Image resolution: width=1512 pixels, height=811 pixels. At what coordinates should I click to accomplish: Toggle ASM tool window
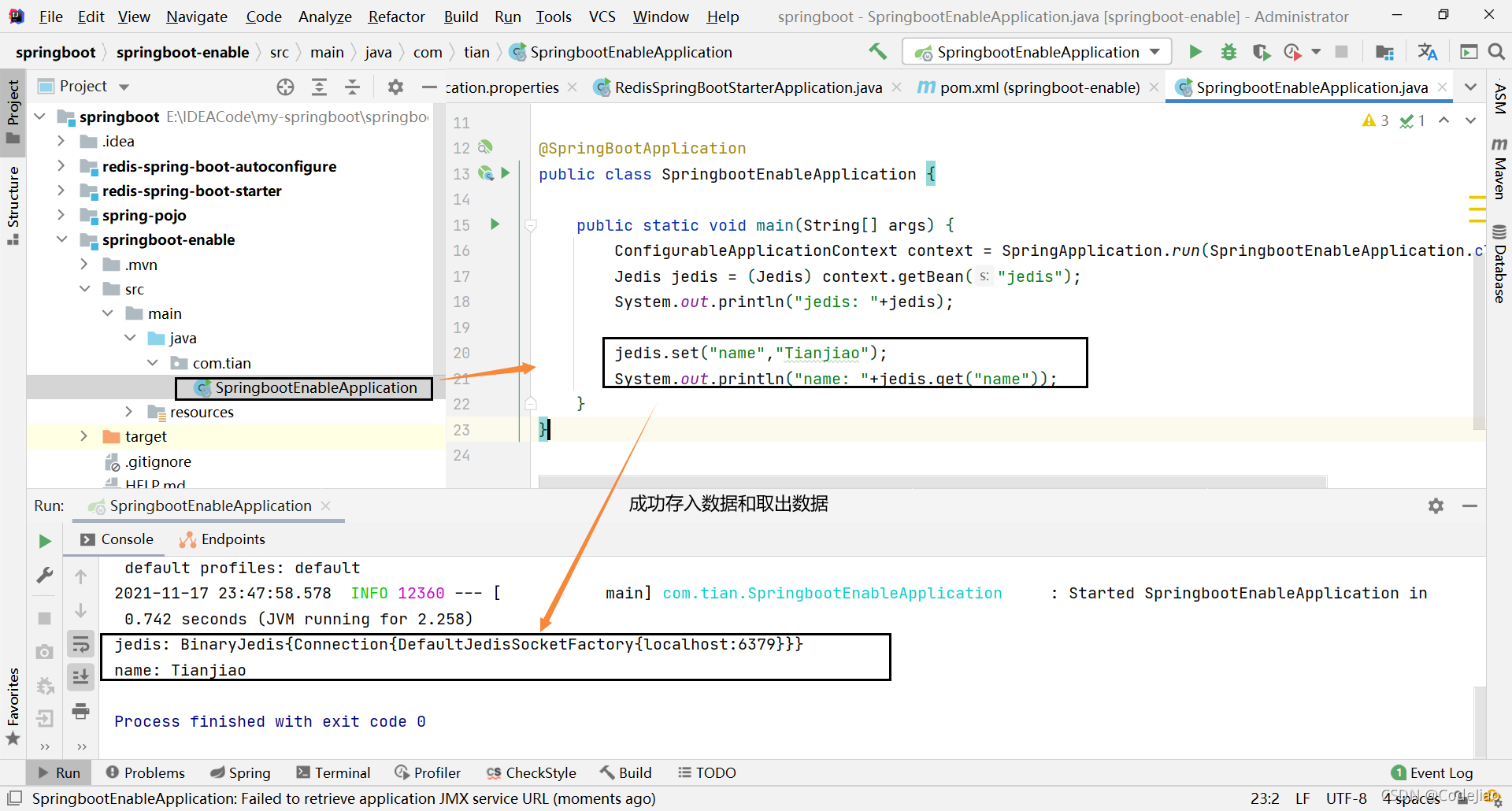click(x=1499, y=99)
